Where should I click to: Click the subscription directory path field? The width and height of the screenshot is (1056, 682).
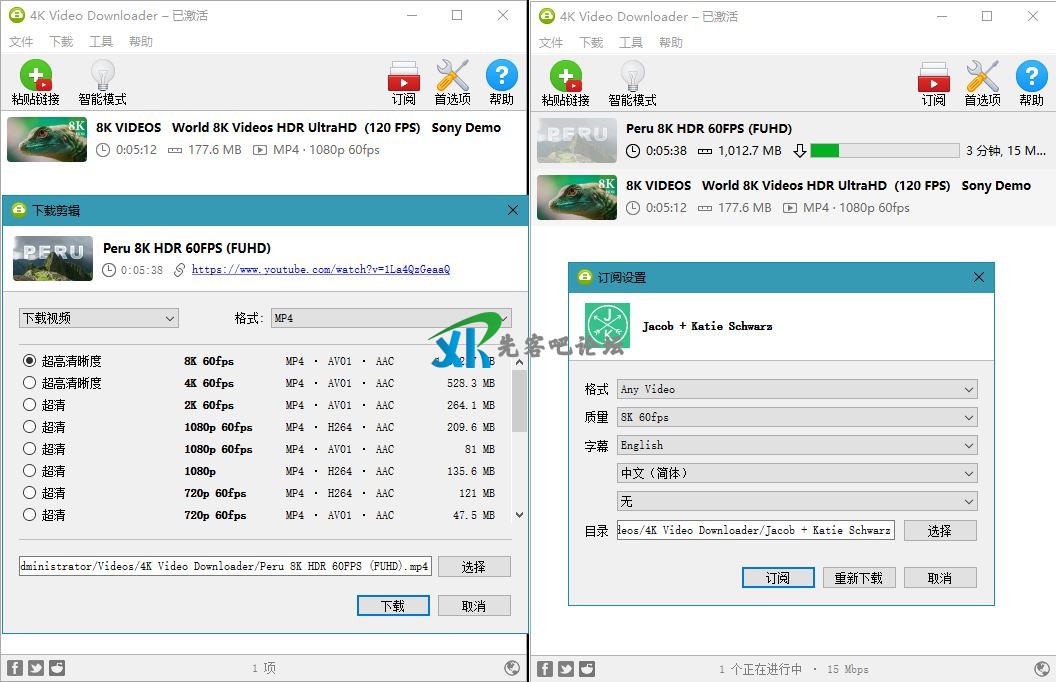pos(755,530)
